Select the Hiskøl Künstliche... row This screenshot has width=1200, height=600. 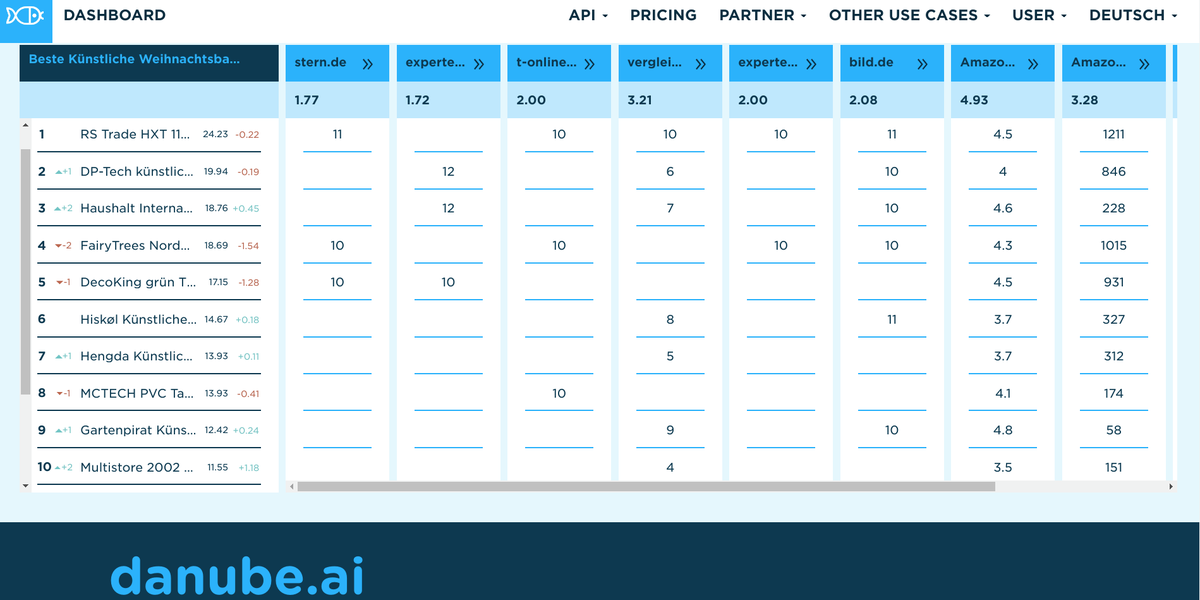tap(149, 319)
